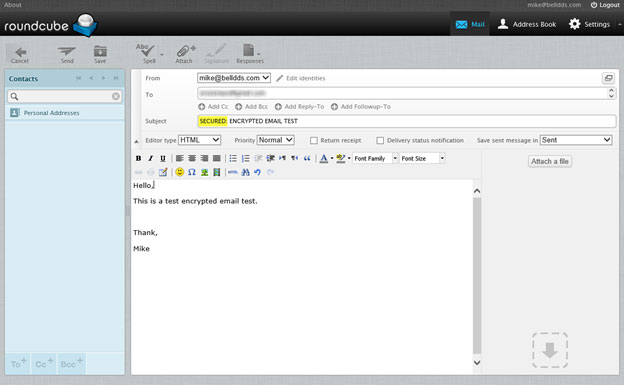
Task: Open background highlight color picker arrow
Action: point(349,158)
